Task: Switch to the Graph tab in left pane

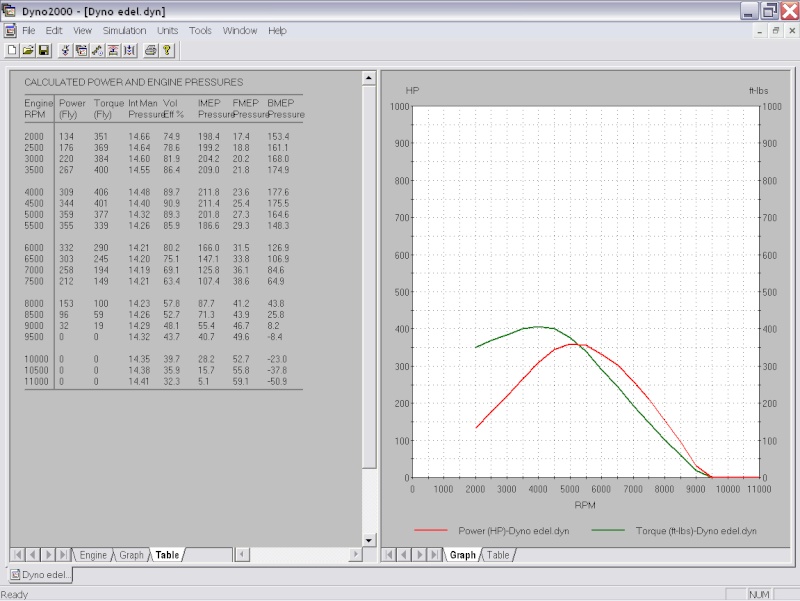Action: [x=131, y=555]
